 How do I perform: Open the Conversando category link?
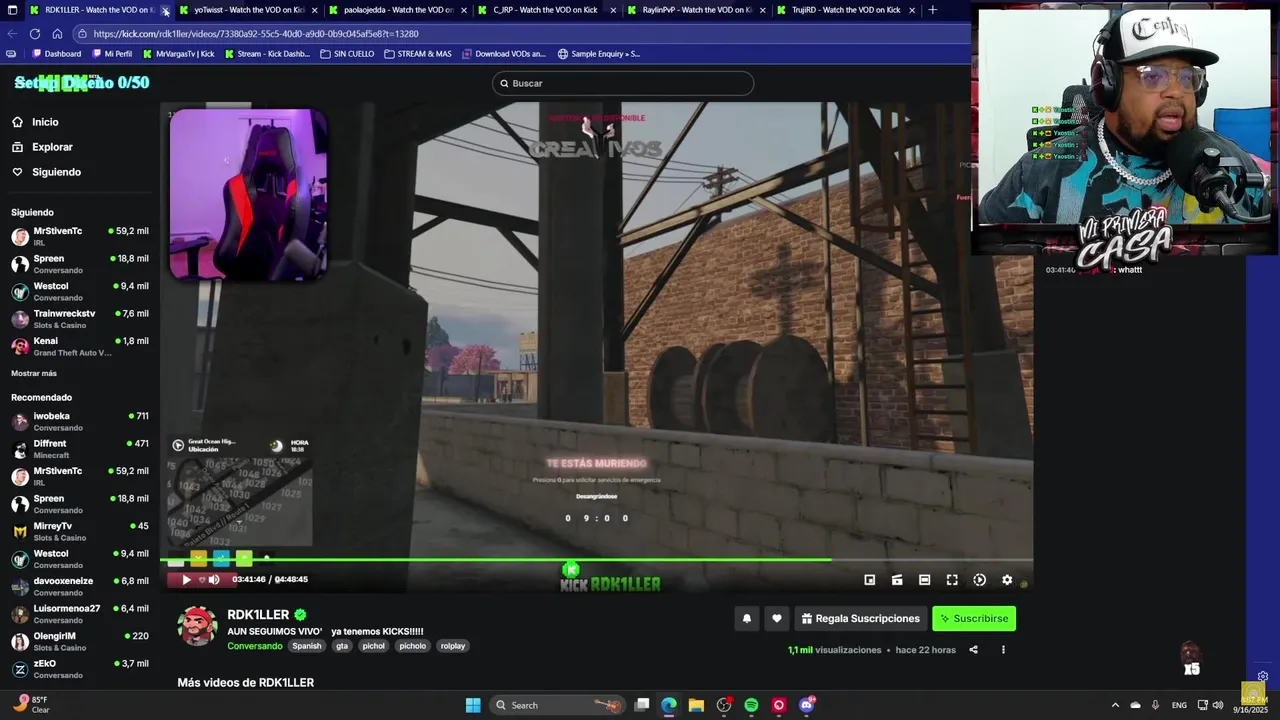[255, 646]
